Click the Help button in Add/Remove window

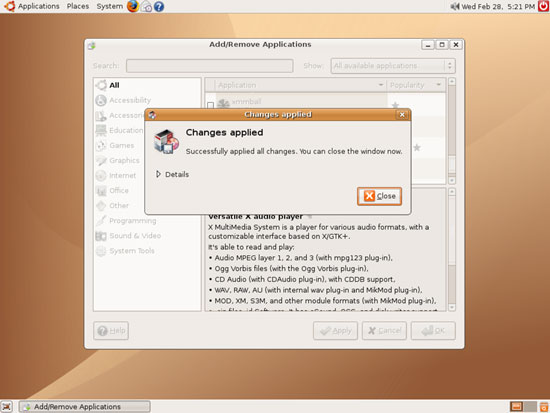(x=111, y=331)
